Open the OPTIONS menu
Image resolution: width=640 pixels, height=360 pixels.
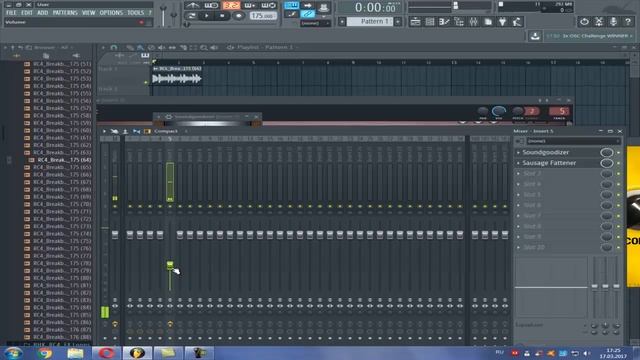(x=111, y=13)
